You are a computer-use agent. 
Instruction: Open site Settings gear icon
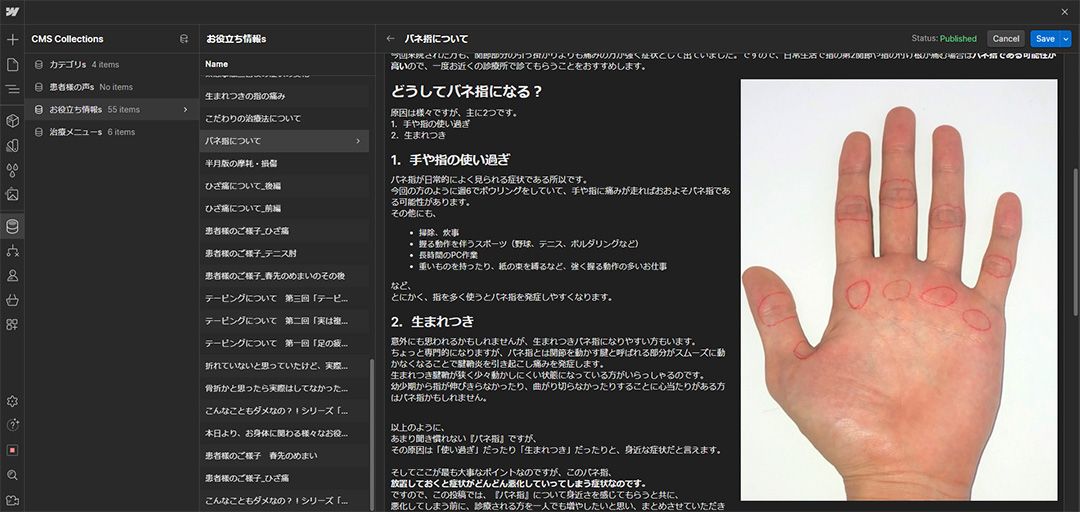click(12, 401)
